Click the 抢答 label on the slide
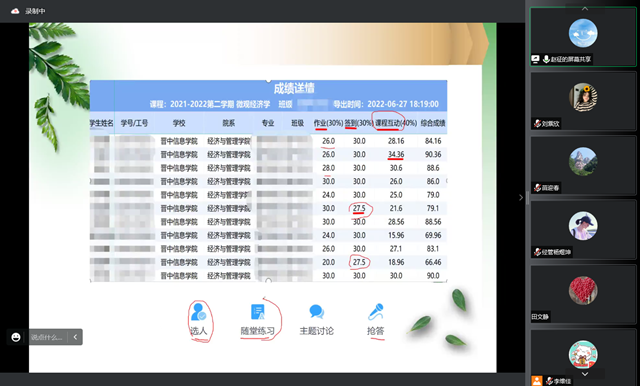The image size is (640, 386). click(376, 331)
